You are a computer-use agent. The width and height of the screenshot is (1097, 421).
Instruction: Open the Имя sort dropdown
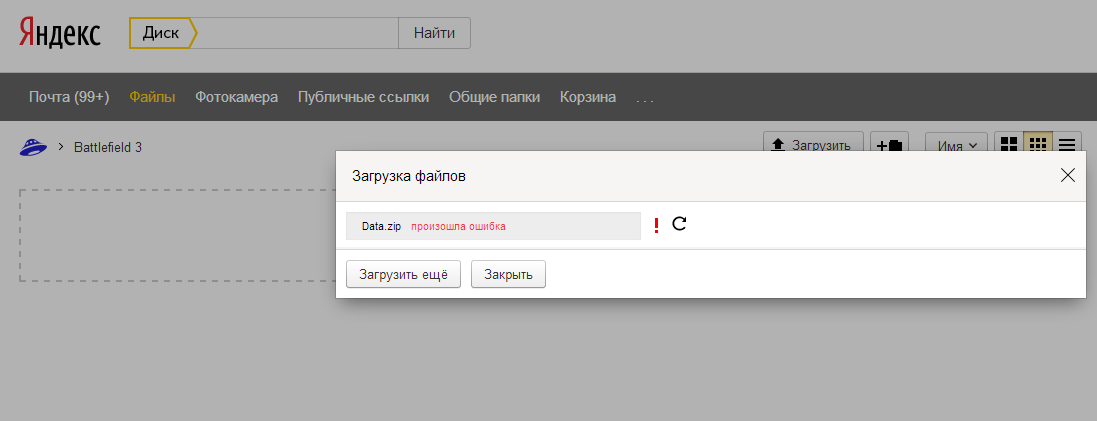(x=956, y=146)
